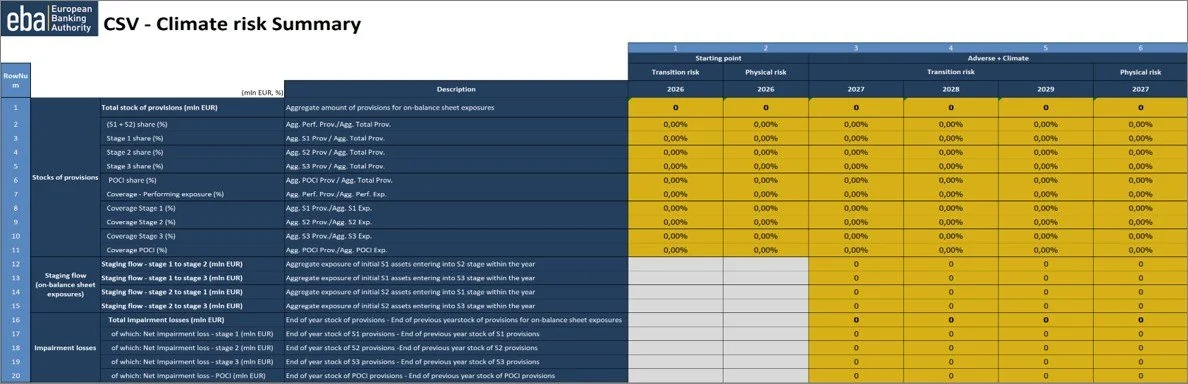
Task: Select "Net impairment loss - stage 1" label
Action: tap(192, 334)
